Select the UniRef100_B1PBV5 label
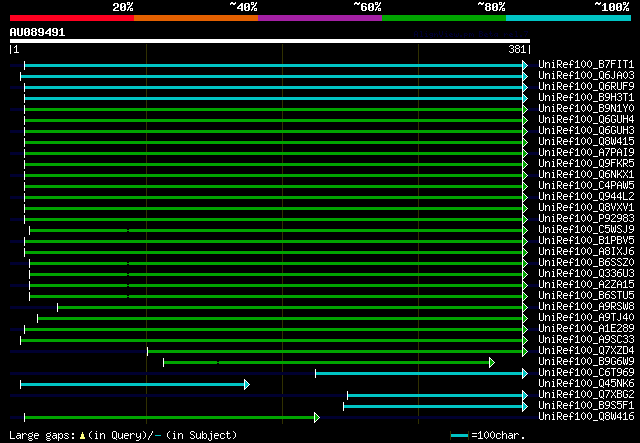Screen dimensions: 640x443 tap(586, 241)
